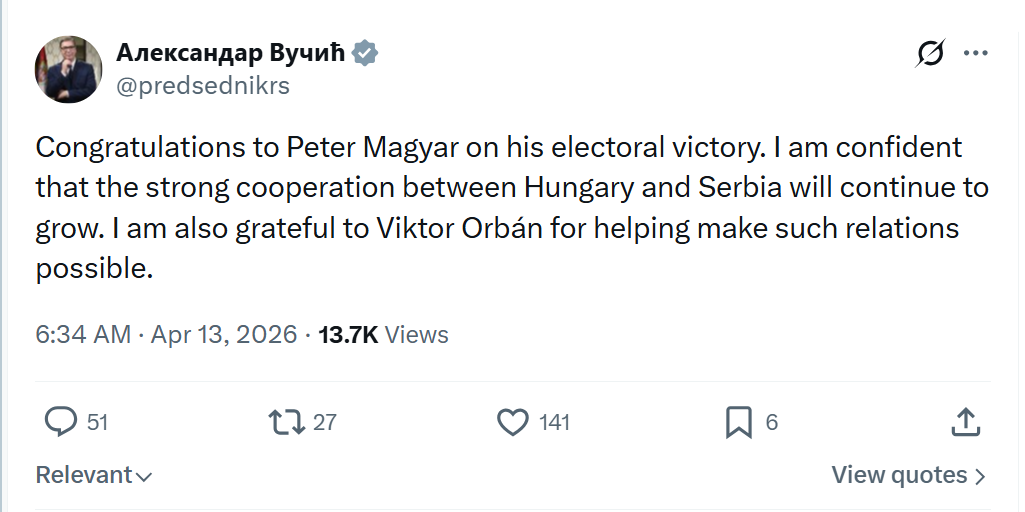The image size is (1025, 512).
Task: Click the 51 replies count
Action: pos(97,423)
